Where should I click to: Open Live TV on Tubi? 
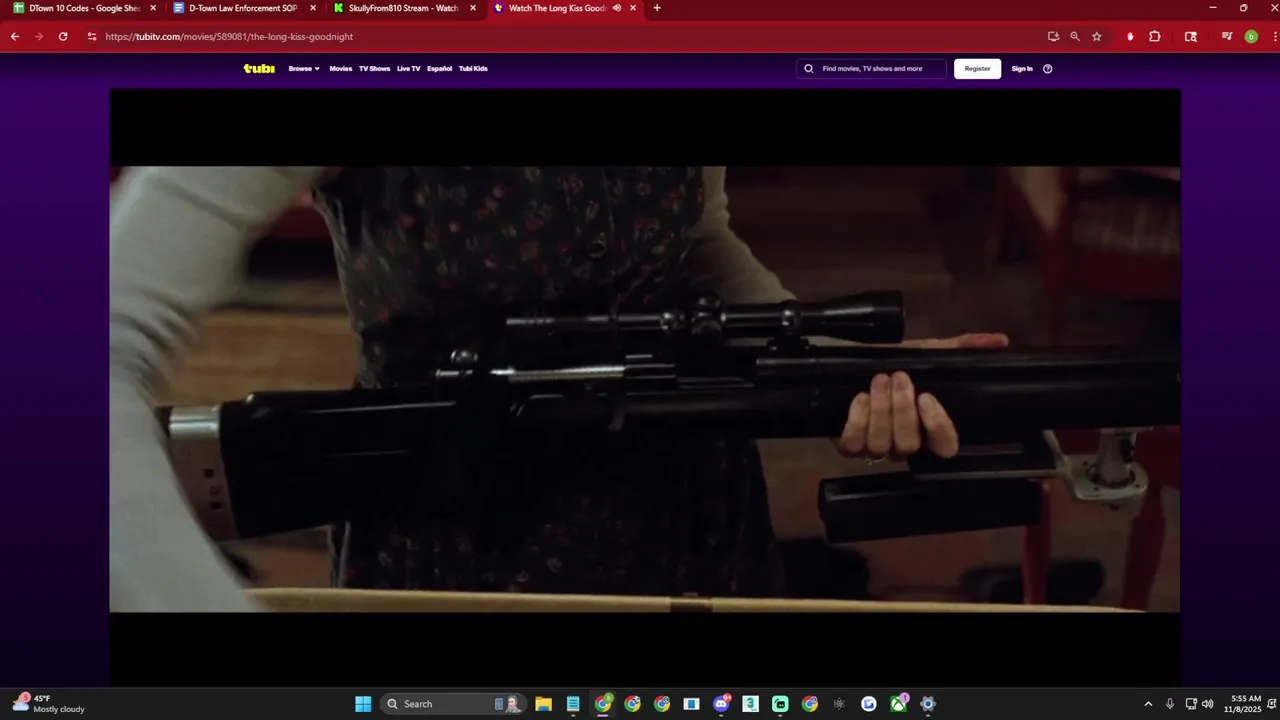point(408,69)
